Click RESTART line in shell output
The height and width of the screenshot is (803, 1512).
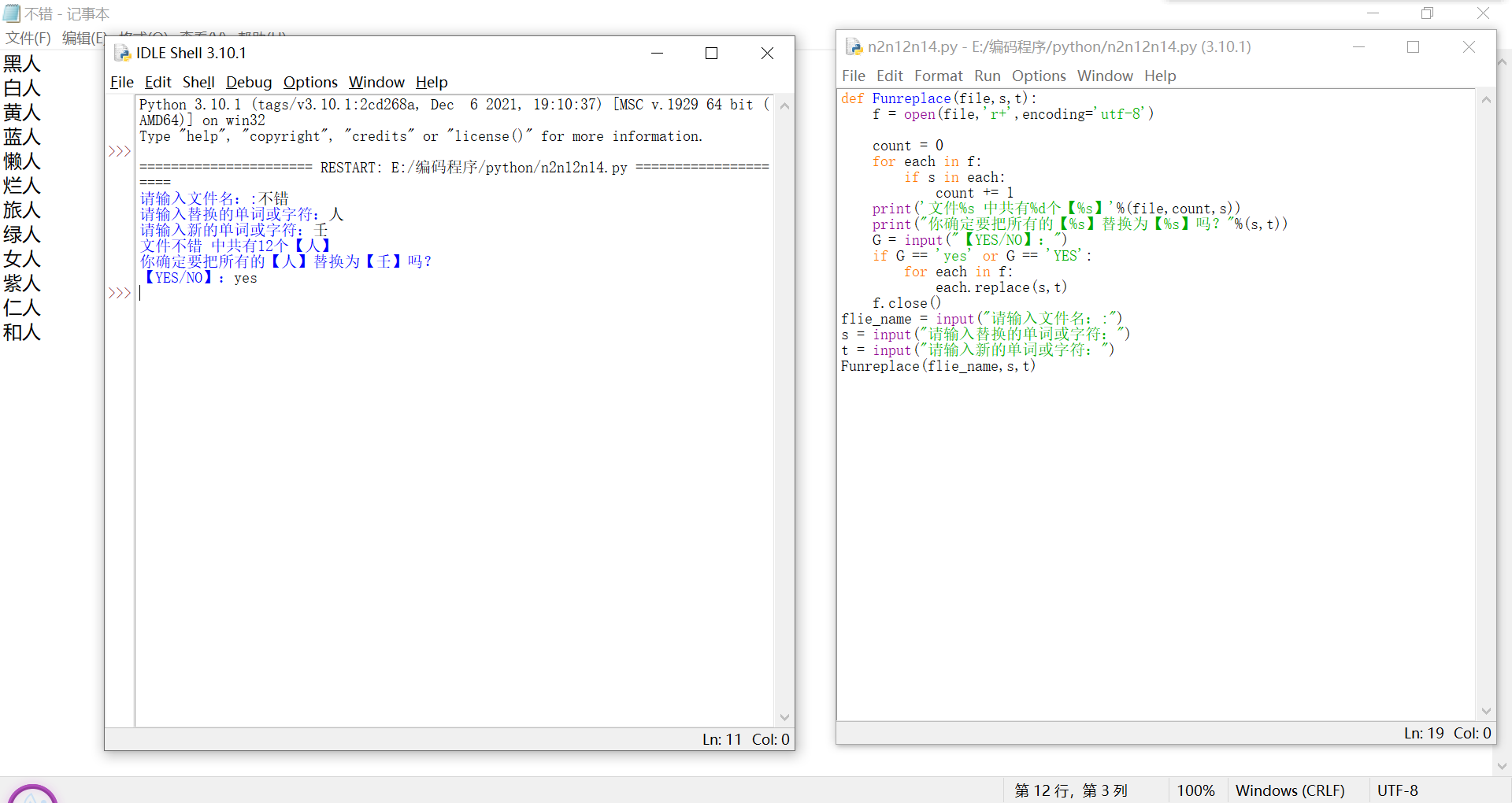click(454, 168)
